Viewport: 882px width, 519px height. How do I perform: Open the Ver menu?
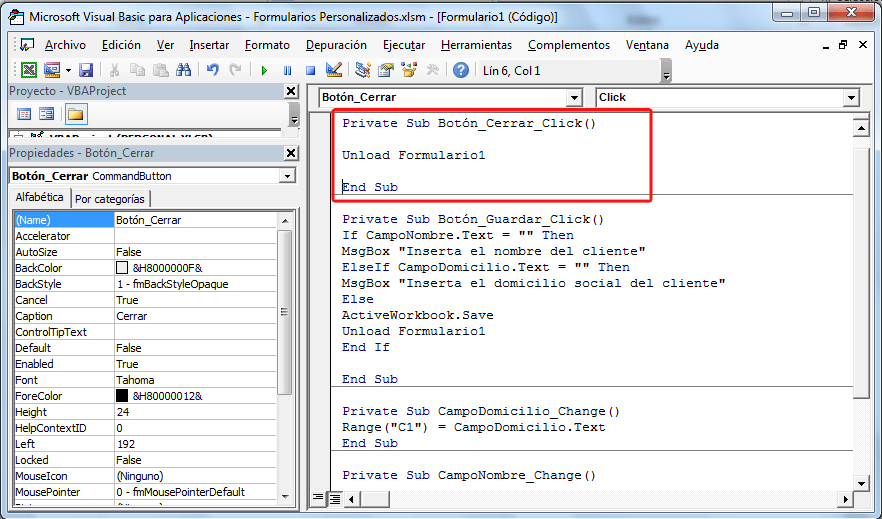[165, 45]
